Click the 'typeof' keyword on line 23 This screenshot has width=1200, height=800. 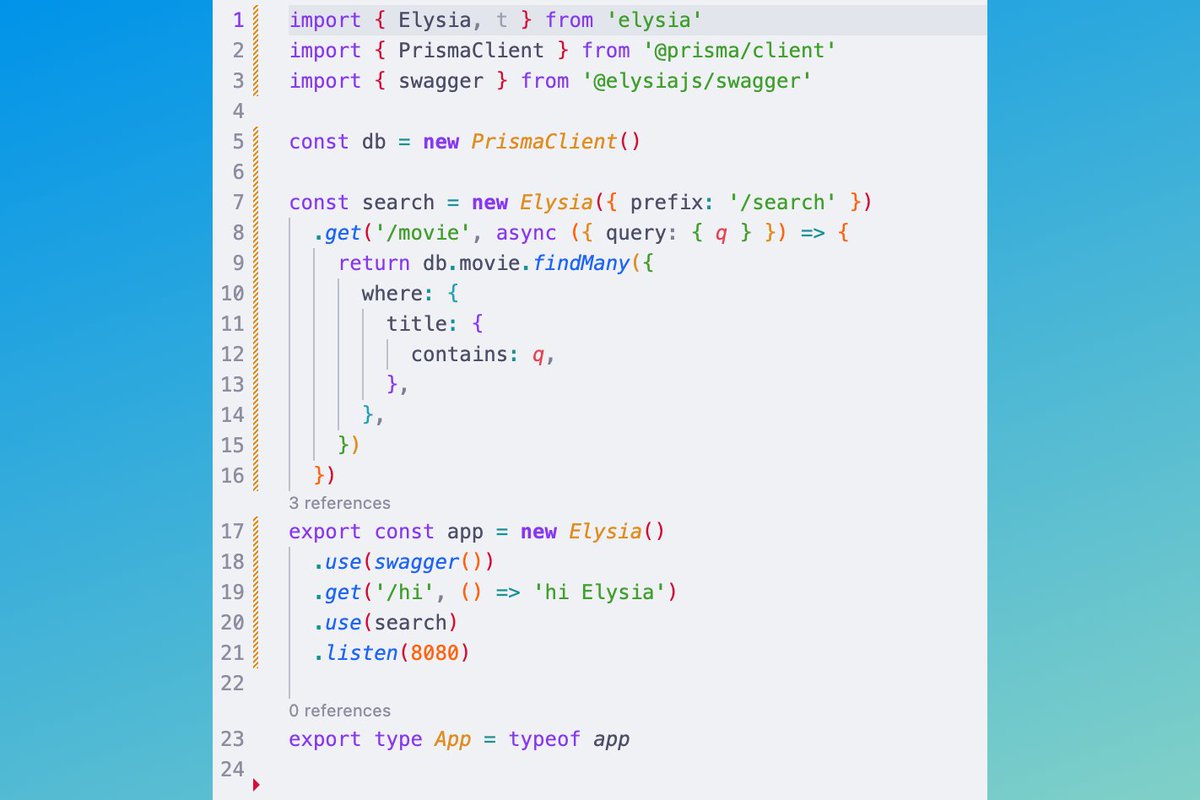(x=545, y=740)
